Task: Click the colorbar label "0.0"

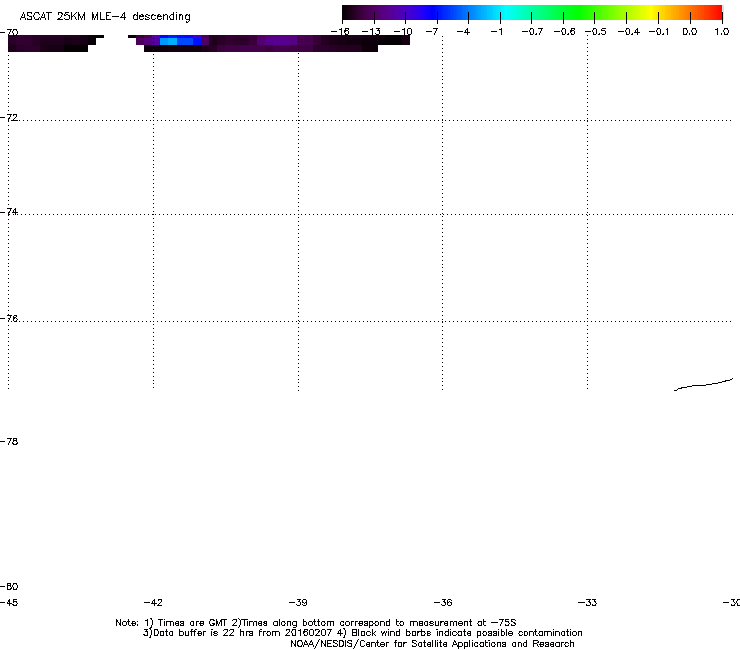Action: pyautogui.click(x=690, y=32)
